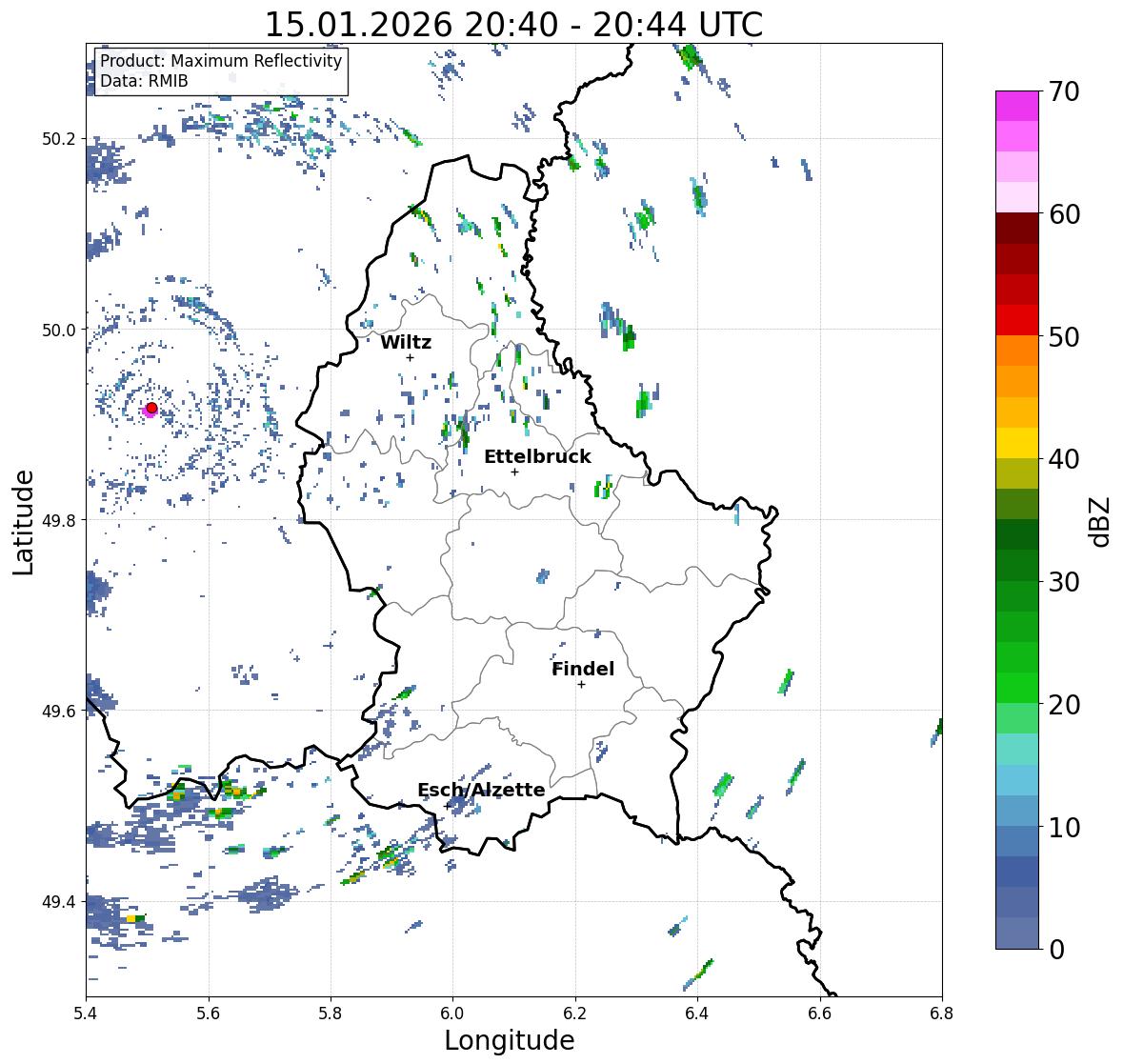Click longitude tick label 5.4
The width and height of the screenshot is (1123, 1064).
(86, 1014)
